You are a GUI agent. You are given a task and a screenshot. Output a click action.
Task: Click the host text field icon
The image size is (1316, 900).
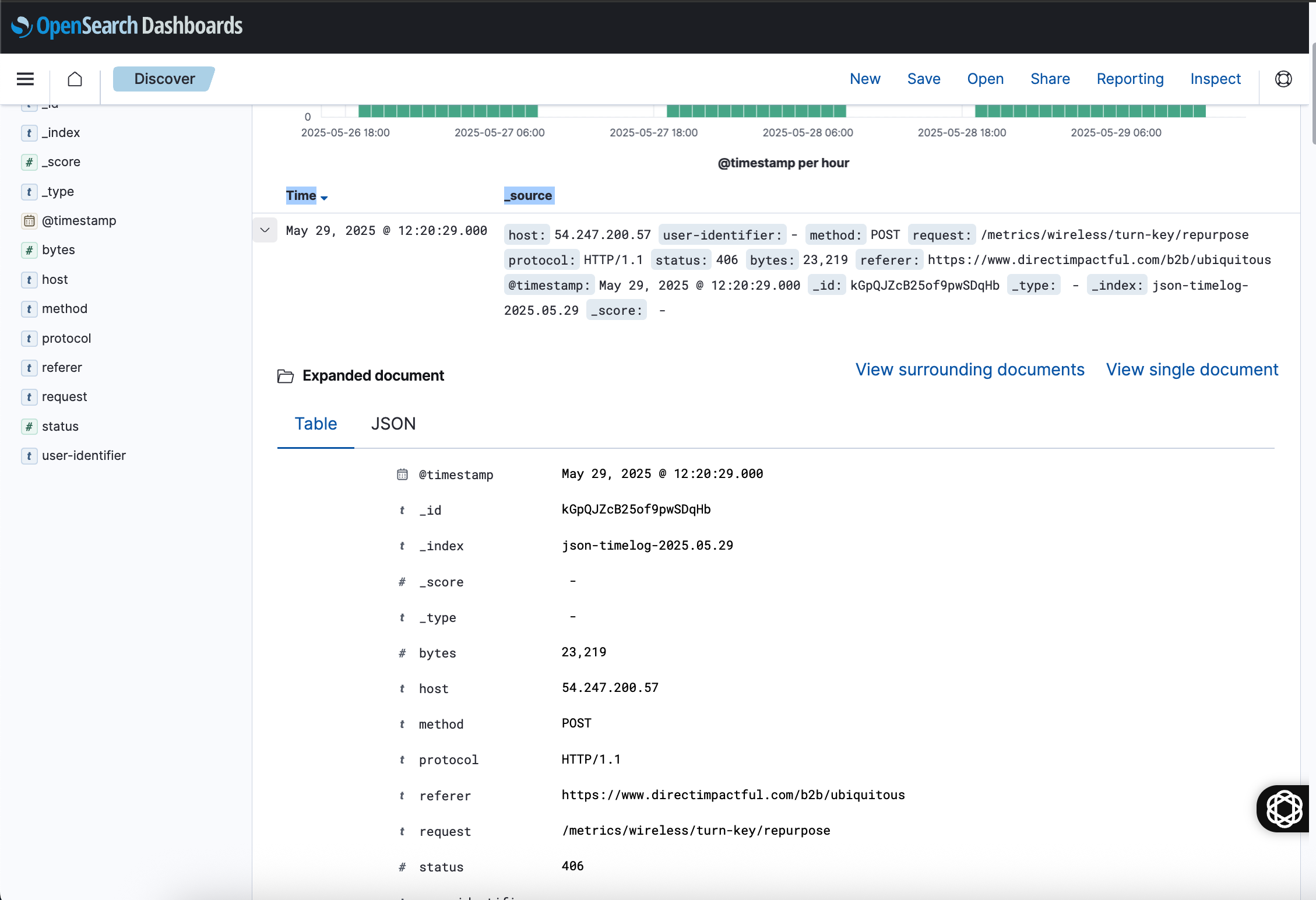pos(29,280)
